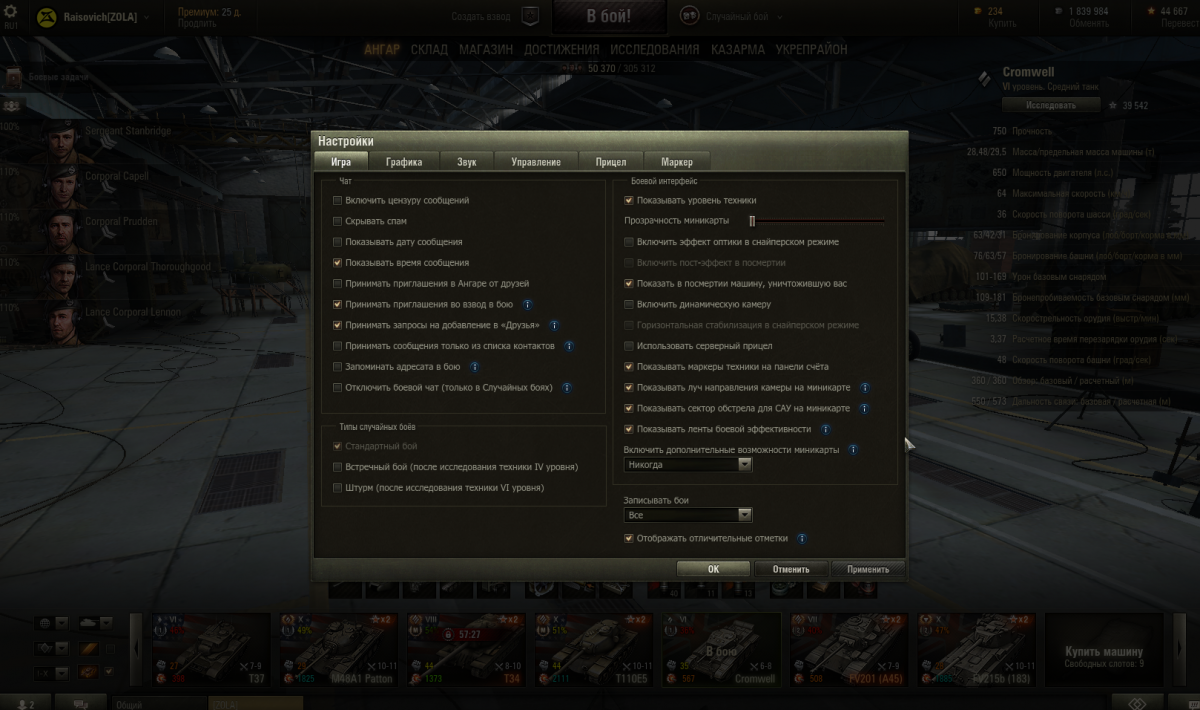Image resolution: width=1200 pixels, height=710 pixels.
Task: Click info icon beside contacts-only messages option
Action: coord(568,346)
